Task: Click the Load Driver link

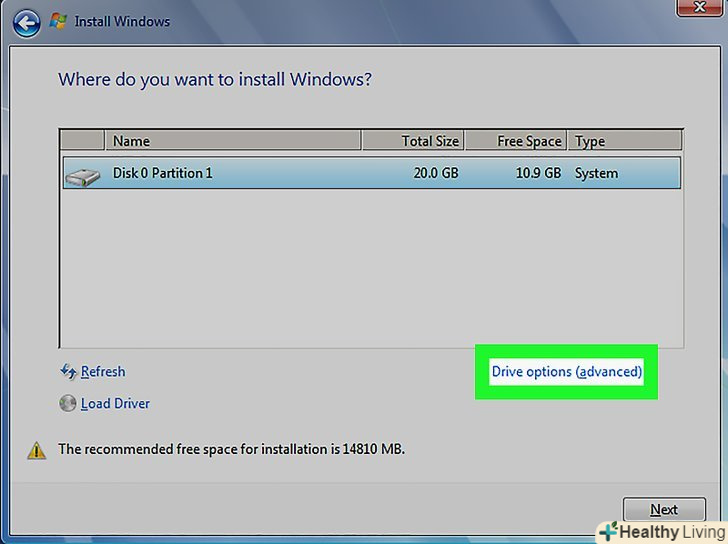Action: (115, 404)
